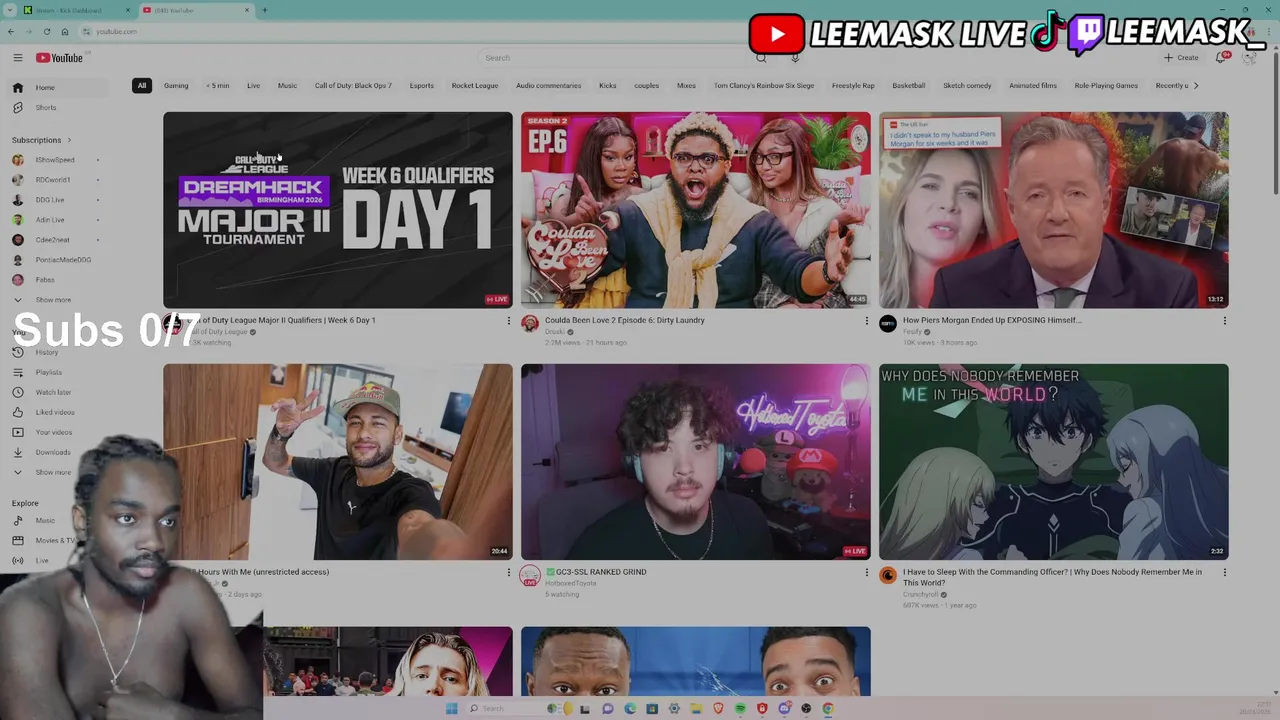This screenshot has width=1280, height=720.
Task: Open the Create button menu
Action: tap(1181, 58)
